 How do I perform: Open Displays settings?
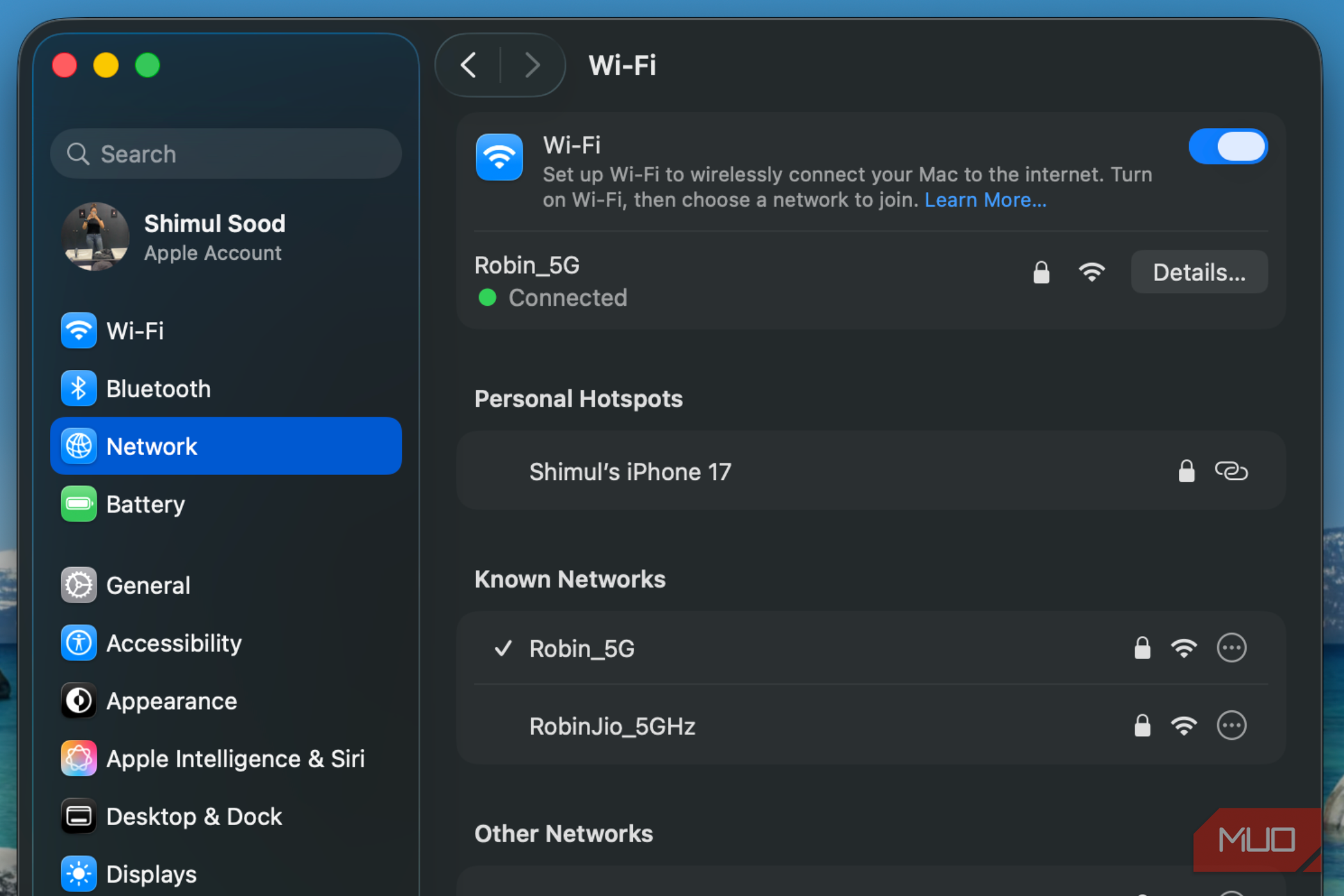pyautogui.click(x=226, y=874)
